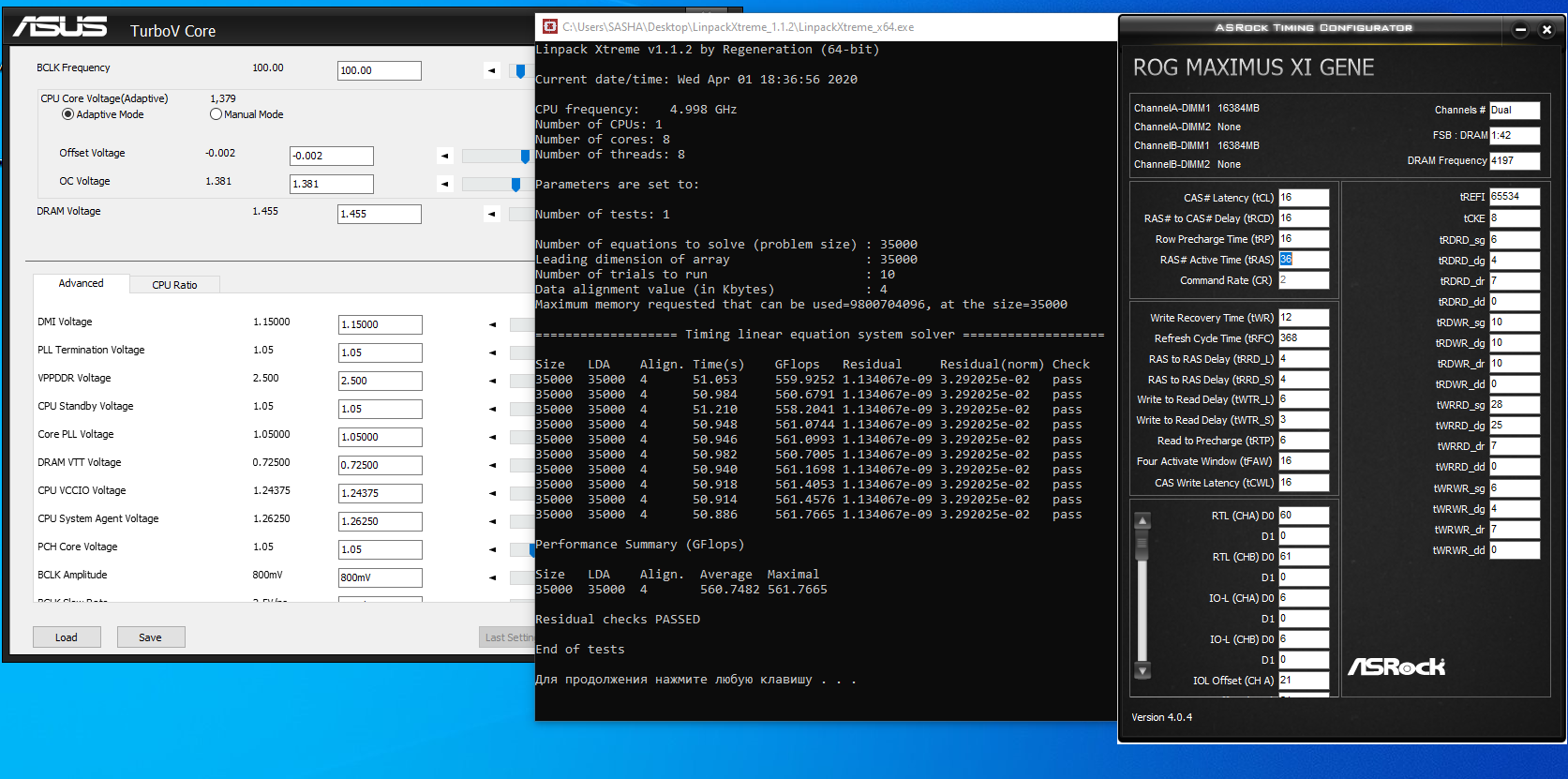
Task: Decrease DMI Voltage with its arrow
Action: coord(492,324)
